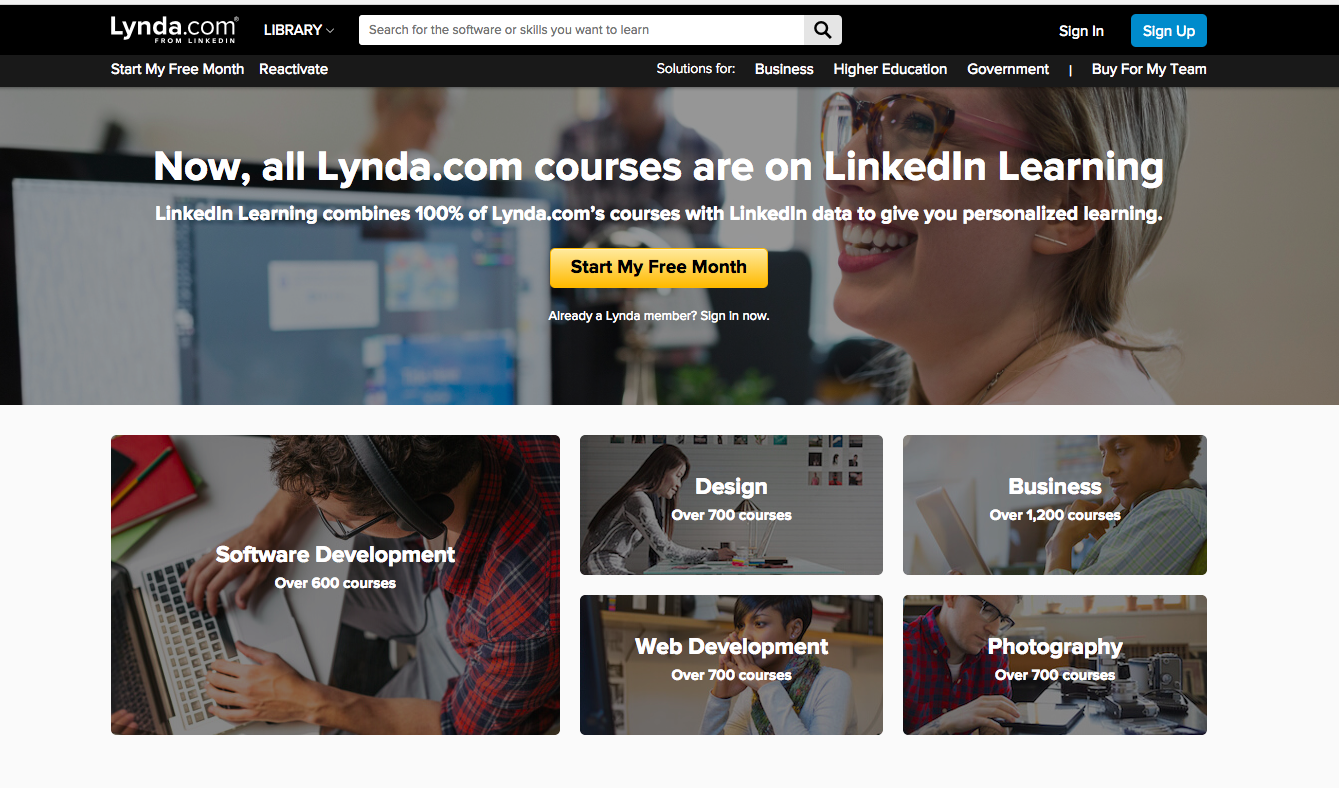
Task: Expand the LIBRARY dropdown menu
Action: tap(299, 30)
